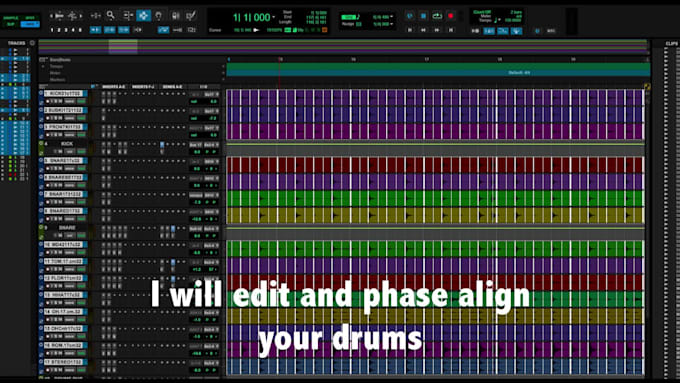Open the main counter 1|1|000 dropdown arrow

[x=273, y=17]
